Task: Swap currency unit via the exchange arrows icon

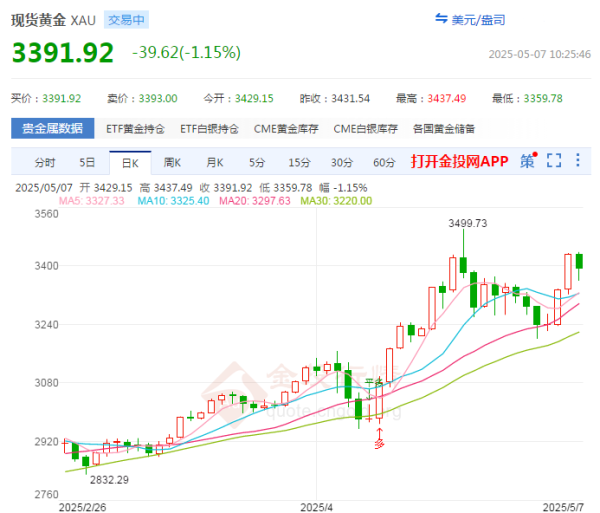Action: [x=441, y=18]
